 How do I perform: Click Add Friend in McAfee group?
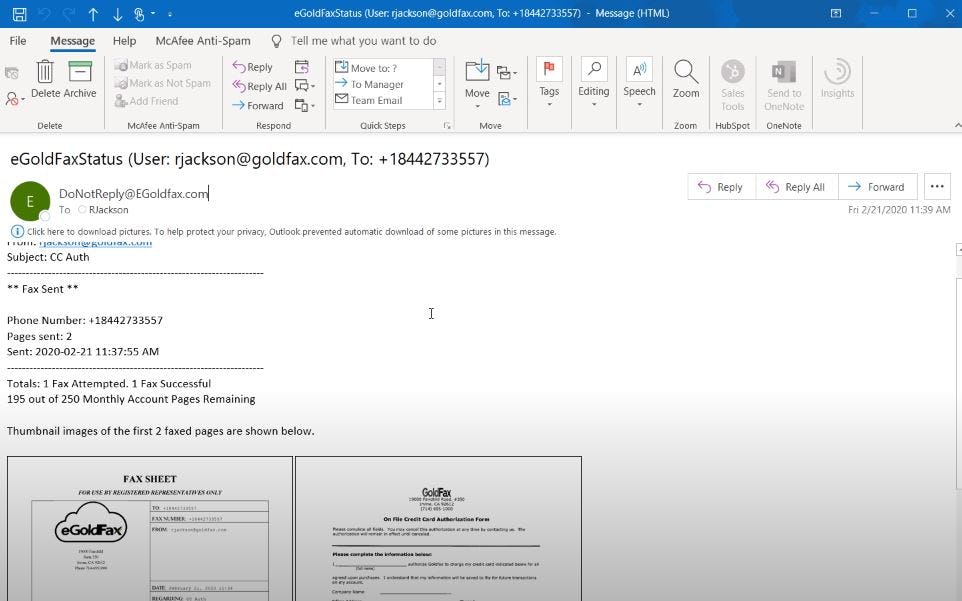(x=147, y=101)
